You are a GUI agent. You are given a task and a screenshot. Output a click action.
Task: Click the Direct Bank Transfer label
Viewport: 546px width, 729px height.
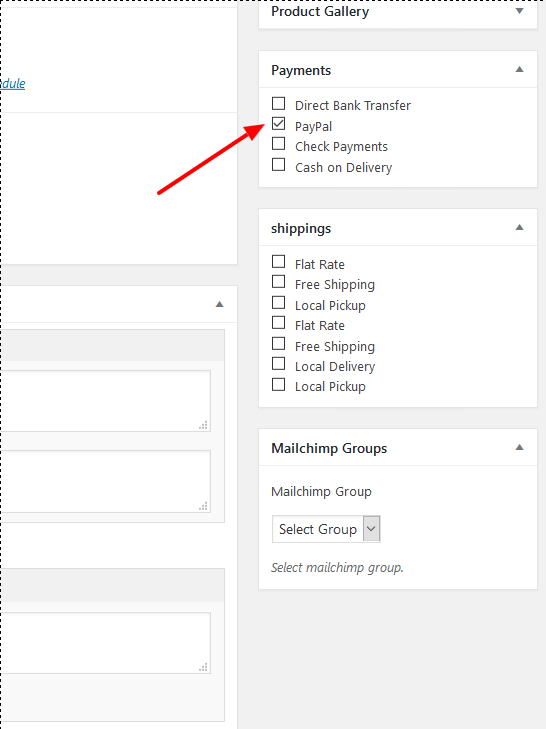353,106
